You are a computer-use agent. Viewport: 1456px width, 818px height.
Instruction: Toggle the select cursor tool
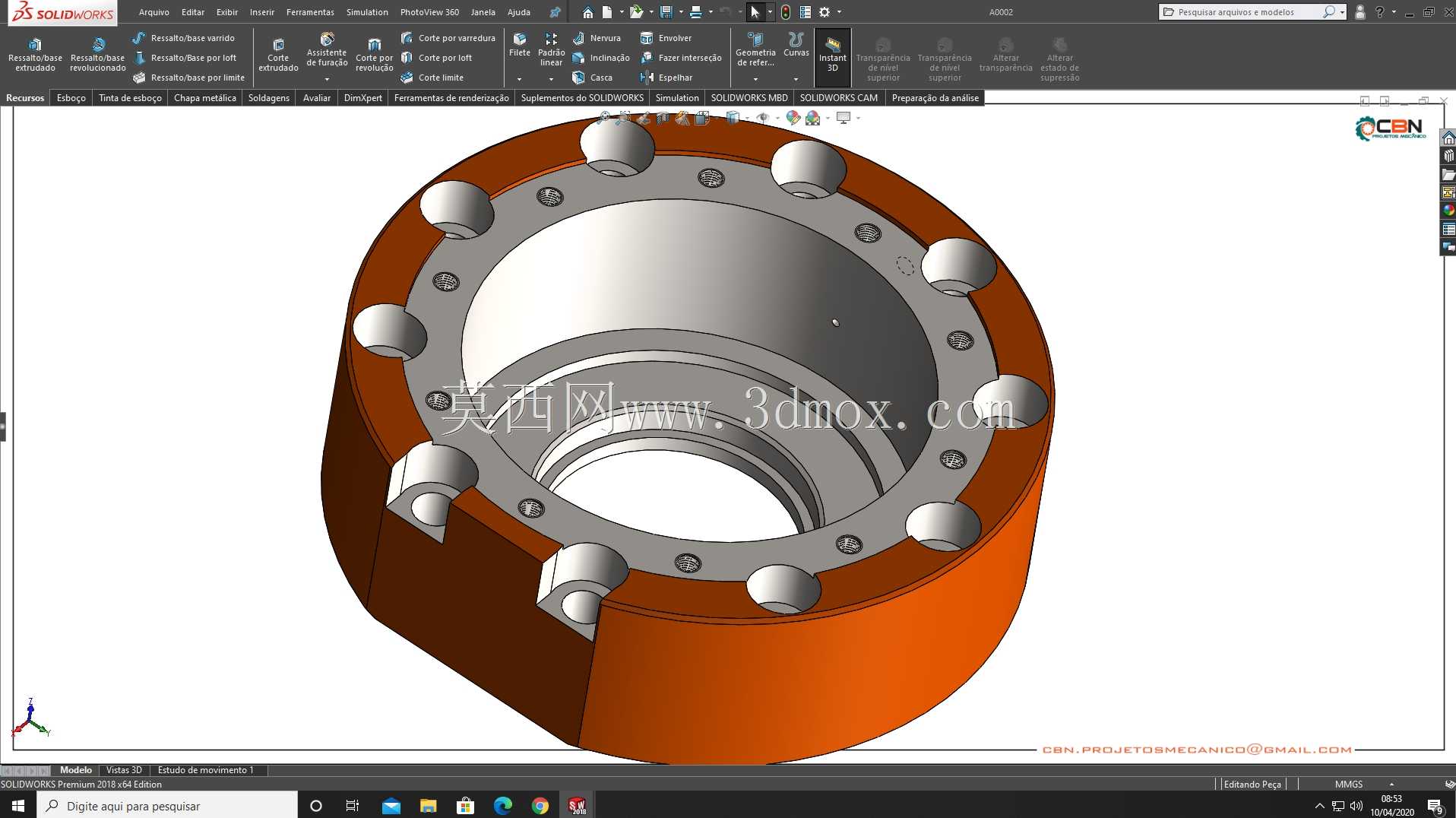tap(755, 12)
